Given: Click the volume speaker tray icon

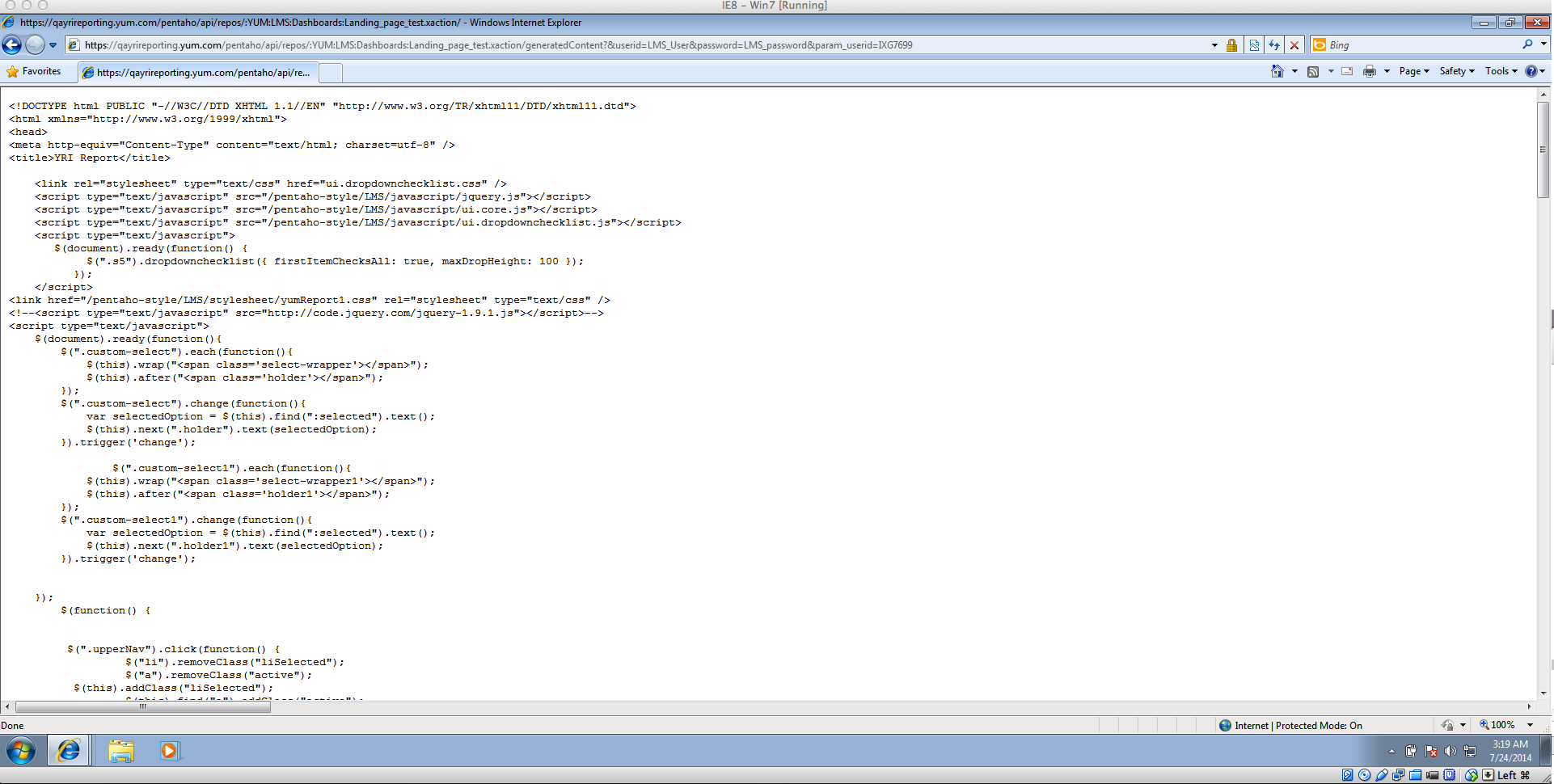Looking at the screenshot, I should pyautogui.click(x=1451, y=751).
